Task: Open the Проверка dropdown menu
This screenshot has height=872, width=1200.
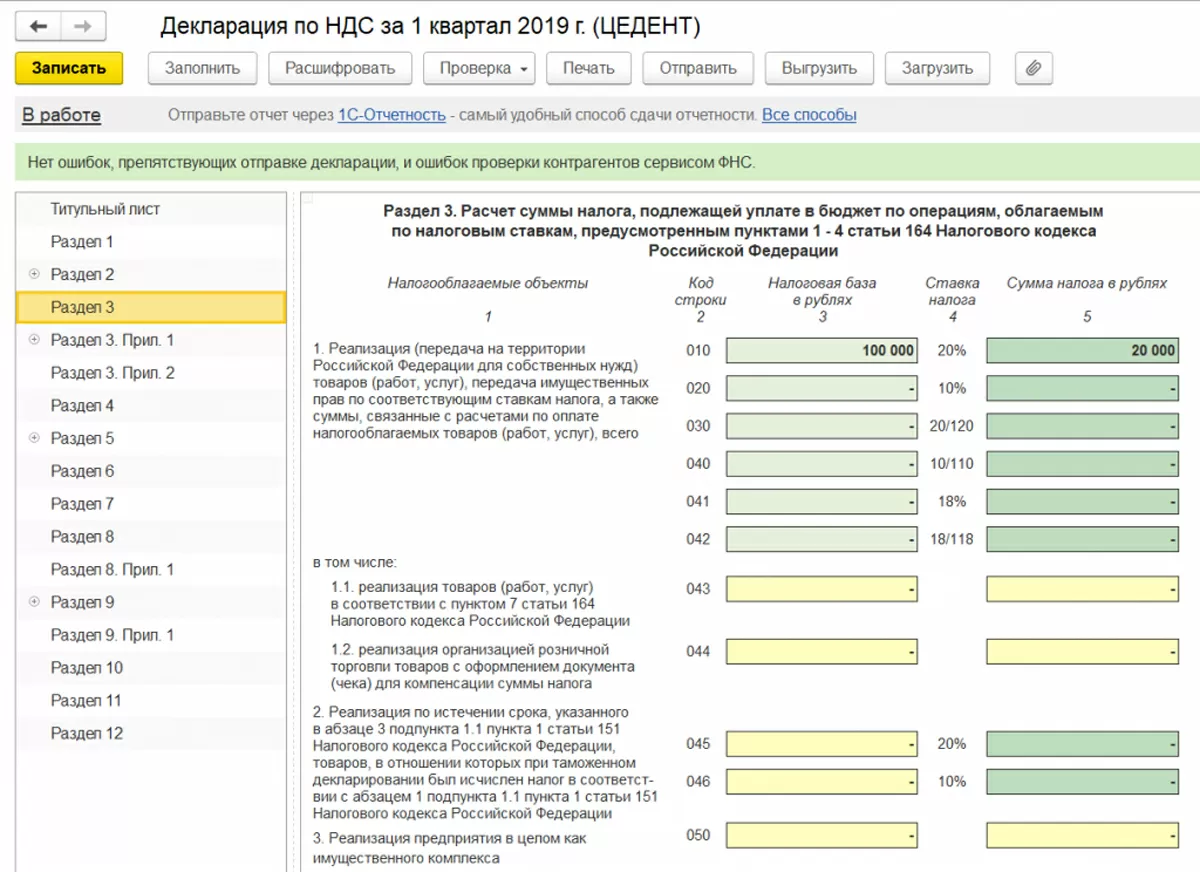Action: point(479,68)
